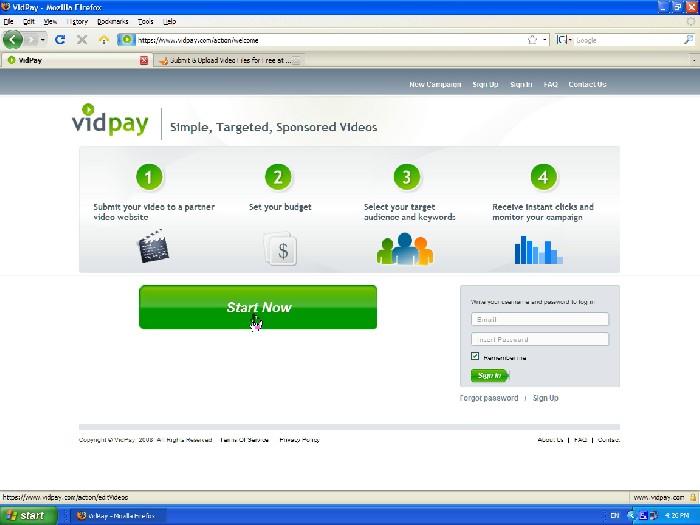Open the back/forward history dropdown arrow
This screenshot has height=525, width=700.
click(42, 40)
